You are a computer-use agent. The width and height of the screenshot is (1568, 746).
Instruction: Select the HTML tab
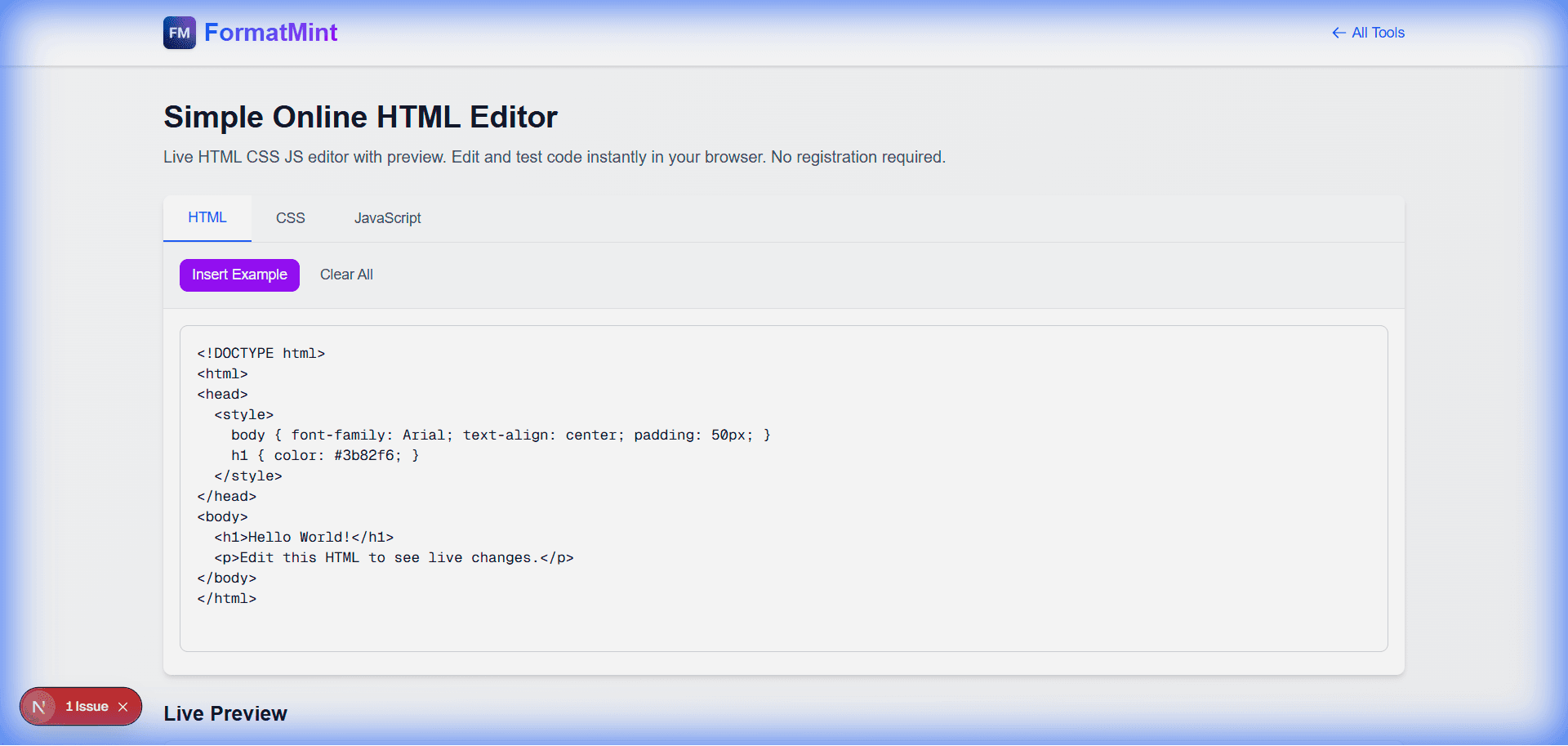(x=207, y=217)
